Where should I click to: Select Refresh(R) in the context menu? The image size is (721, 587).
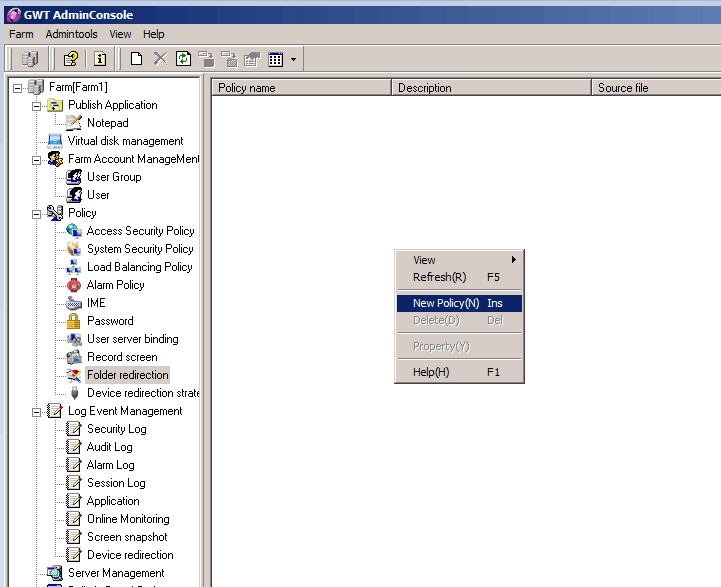(x=440, y=277)
